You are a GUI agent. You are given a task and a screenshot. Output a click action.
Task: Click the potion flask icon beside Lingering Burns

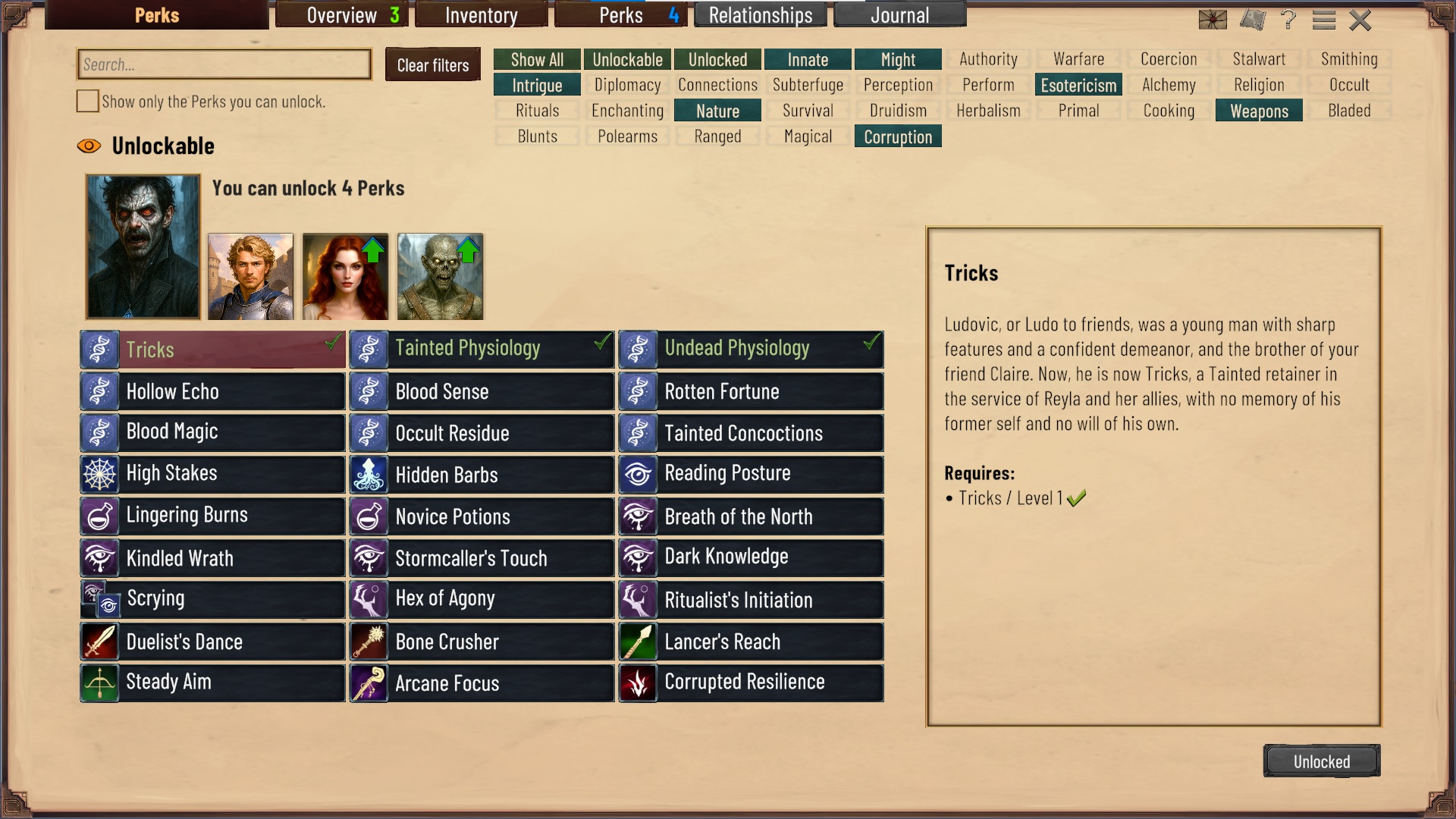point(99,516)
